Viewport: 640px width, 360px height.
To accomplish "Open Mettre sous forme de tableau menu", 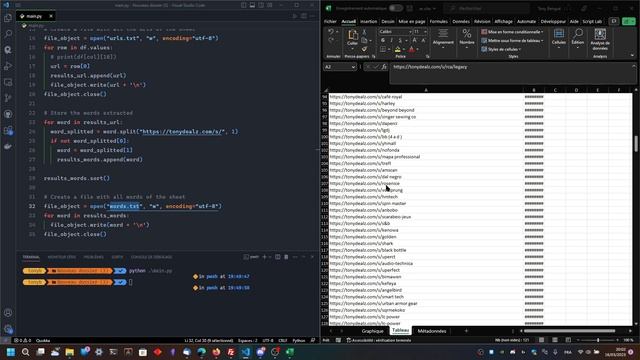I will coord(512,40).
